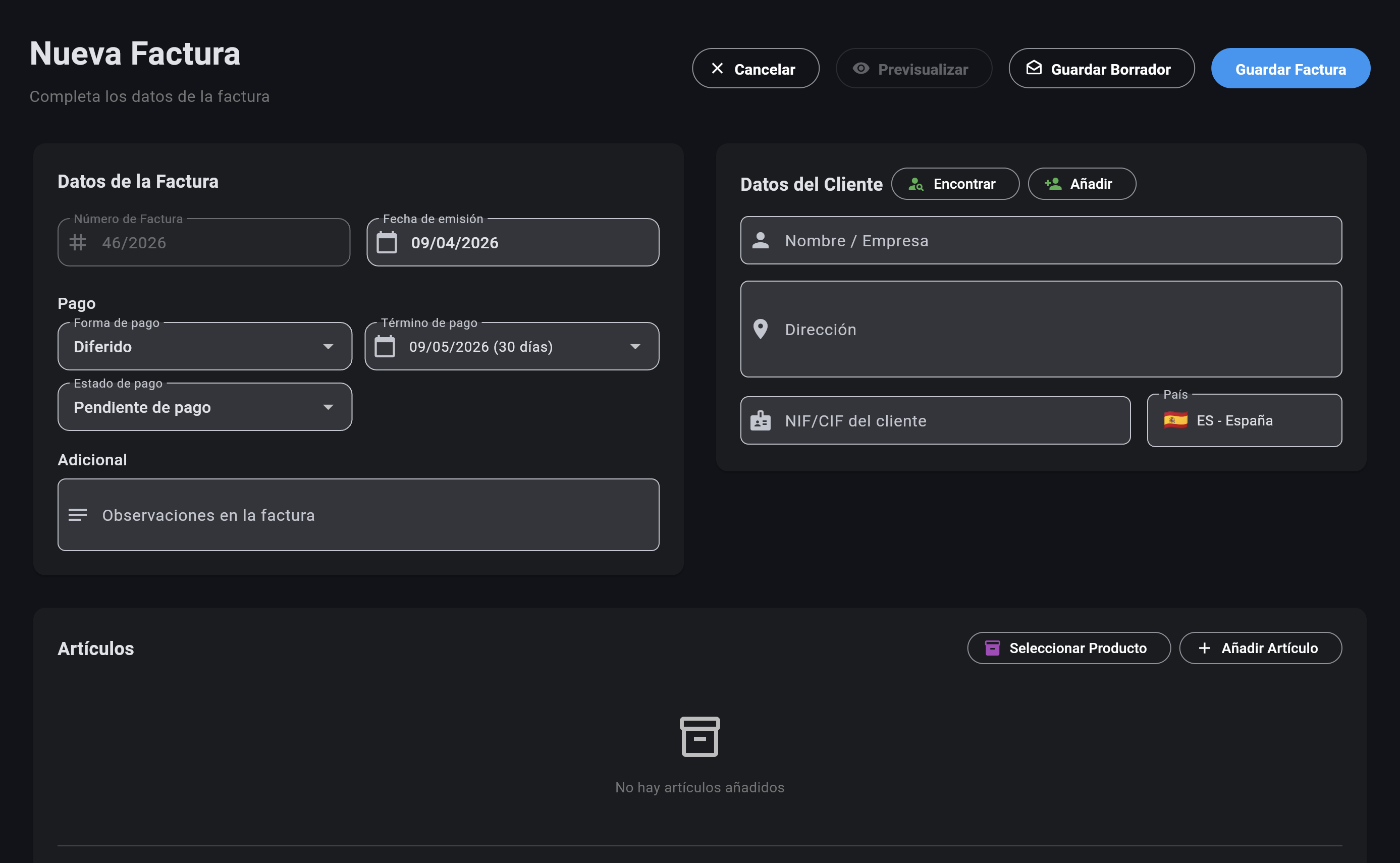This screenshot has width=1400, height=863.
Task: Click Añadir Artículo button
Action: coord(1260,648)
